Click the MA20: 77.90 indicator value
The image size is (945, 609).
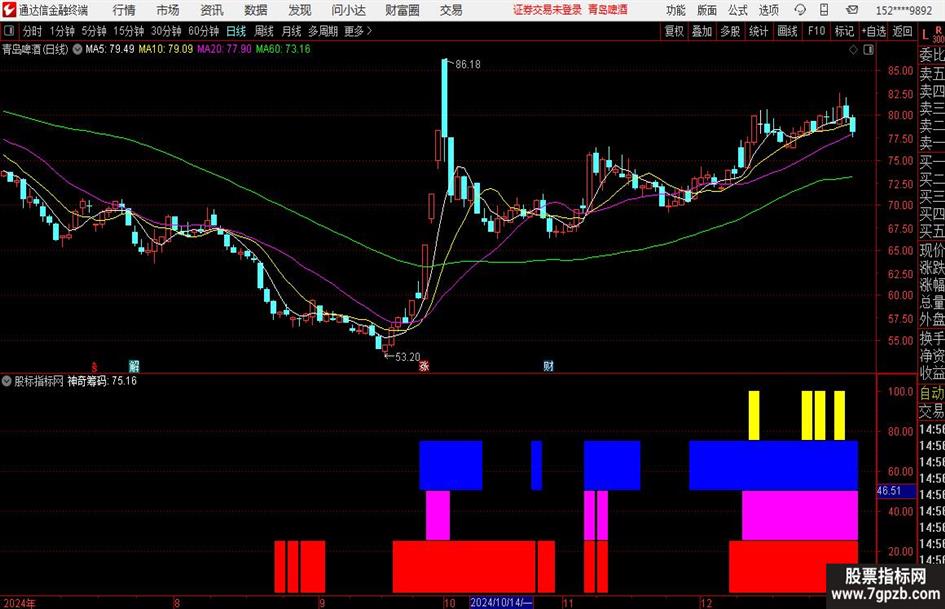point(224,49)
